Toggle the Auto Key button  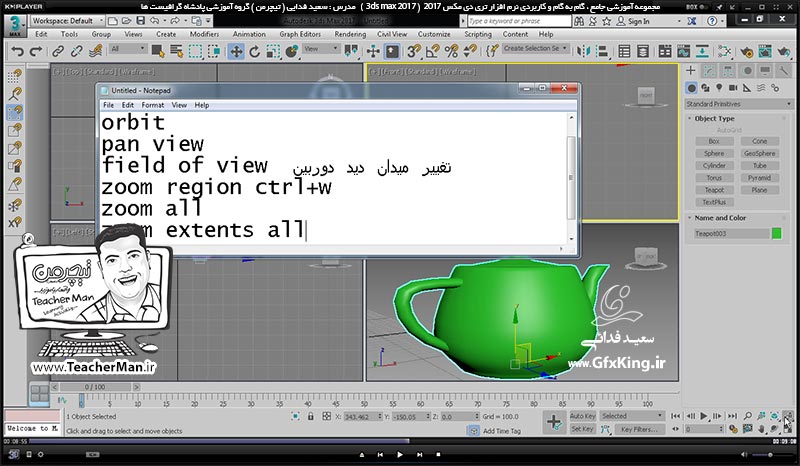(x=583, y=416)
